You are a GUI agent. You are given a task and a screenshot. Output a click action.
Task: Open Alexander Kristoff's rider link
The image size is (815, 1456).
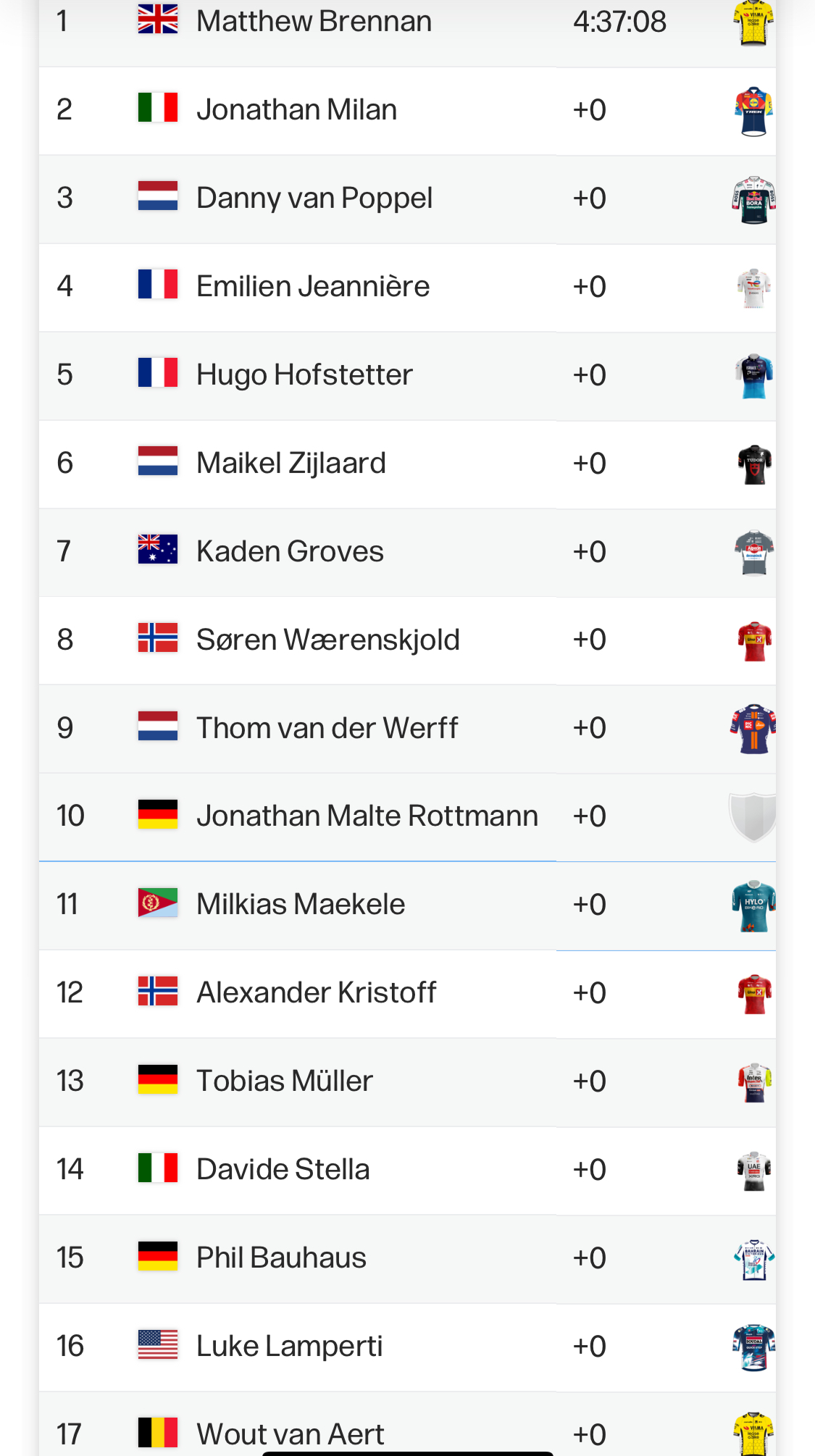tap(317, 992)
